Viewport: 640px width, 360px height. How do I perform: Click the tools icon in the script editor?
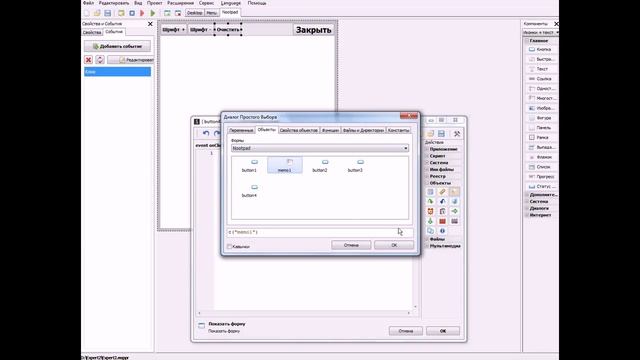pos(457,134)
